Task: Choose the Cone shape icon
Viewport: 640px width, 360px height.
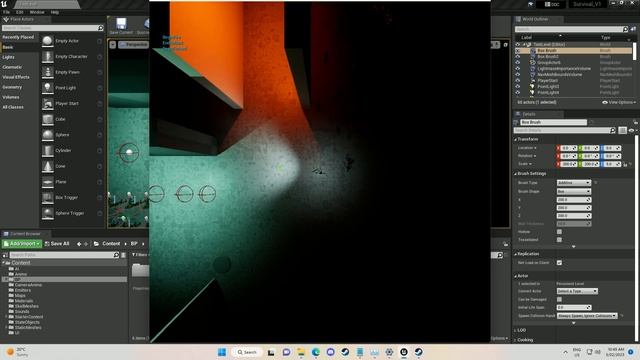Action: click(x=48, y=166)
